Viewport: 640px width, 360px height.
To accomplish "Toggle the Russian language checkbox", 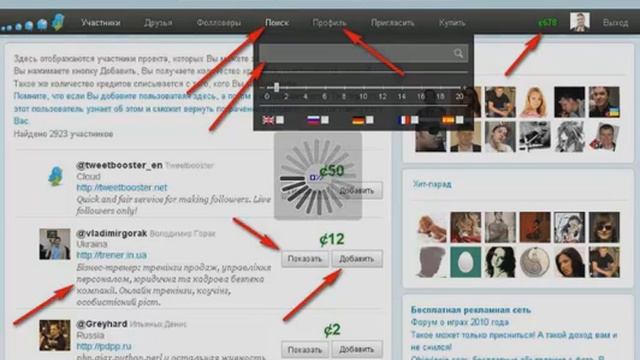I will tap(325, 120).
